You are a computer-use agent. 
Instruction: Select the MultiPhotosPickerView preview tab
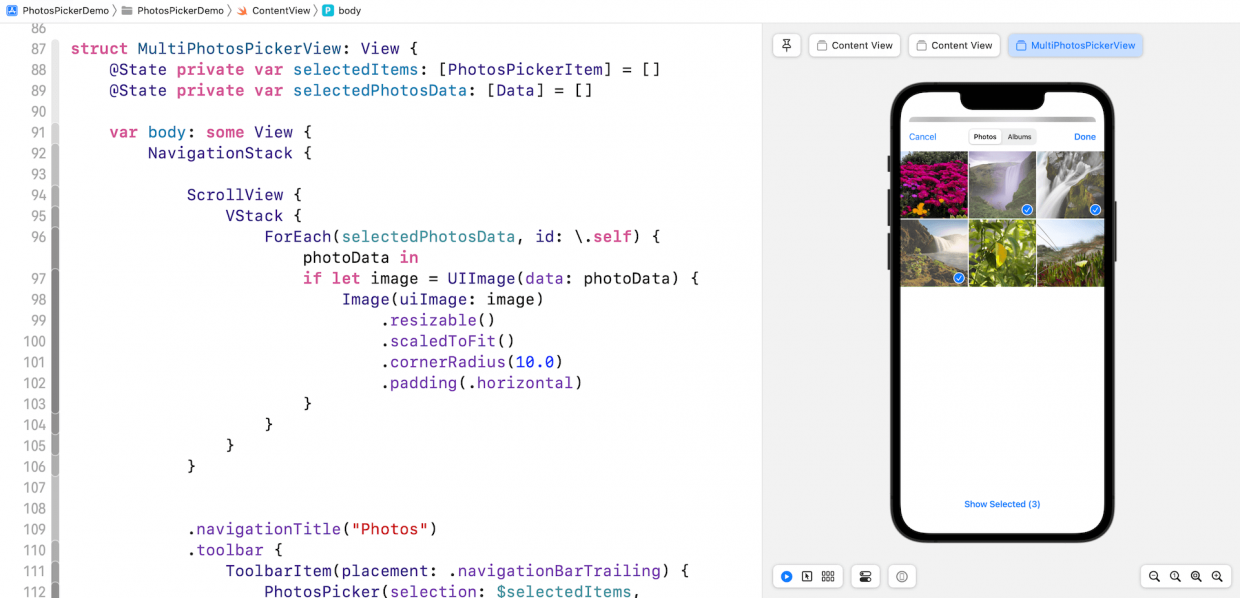point(1075,45)
